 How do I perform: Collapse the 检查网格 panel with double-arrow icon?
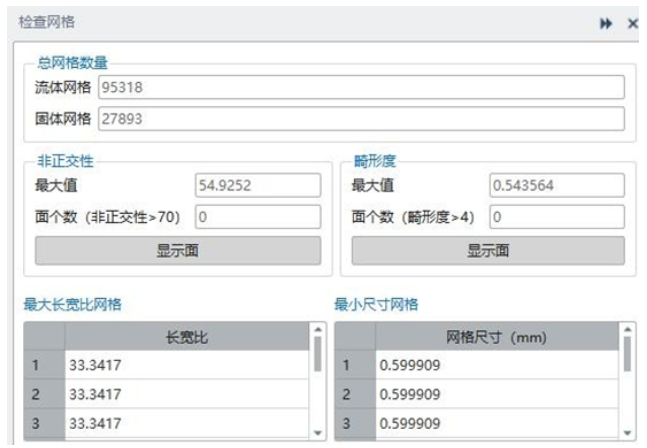[606, 23]
